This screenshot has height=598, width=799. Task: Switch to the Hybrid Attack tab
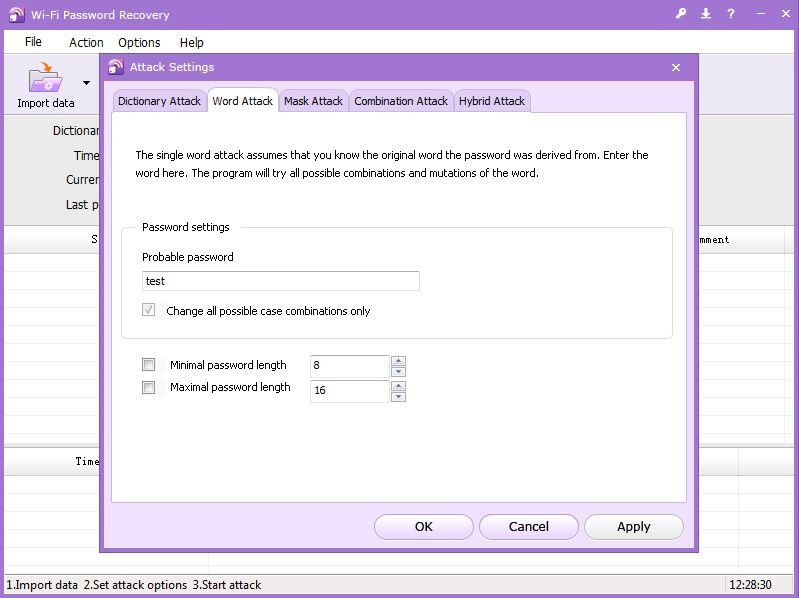[492, 101]
